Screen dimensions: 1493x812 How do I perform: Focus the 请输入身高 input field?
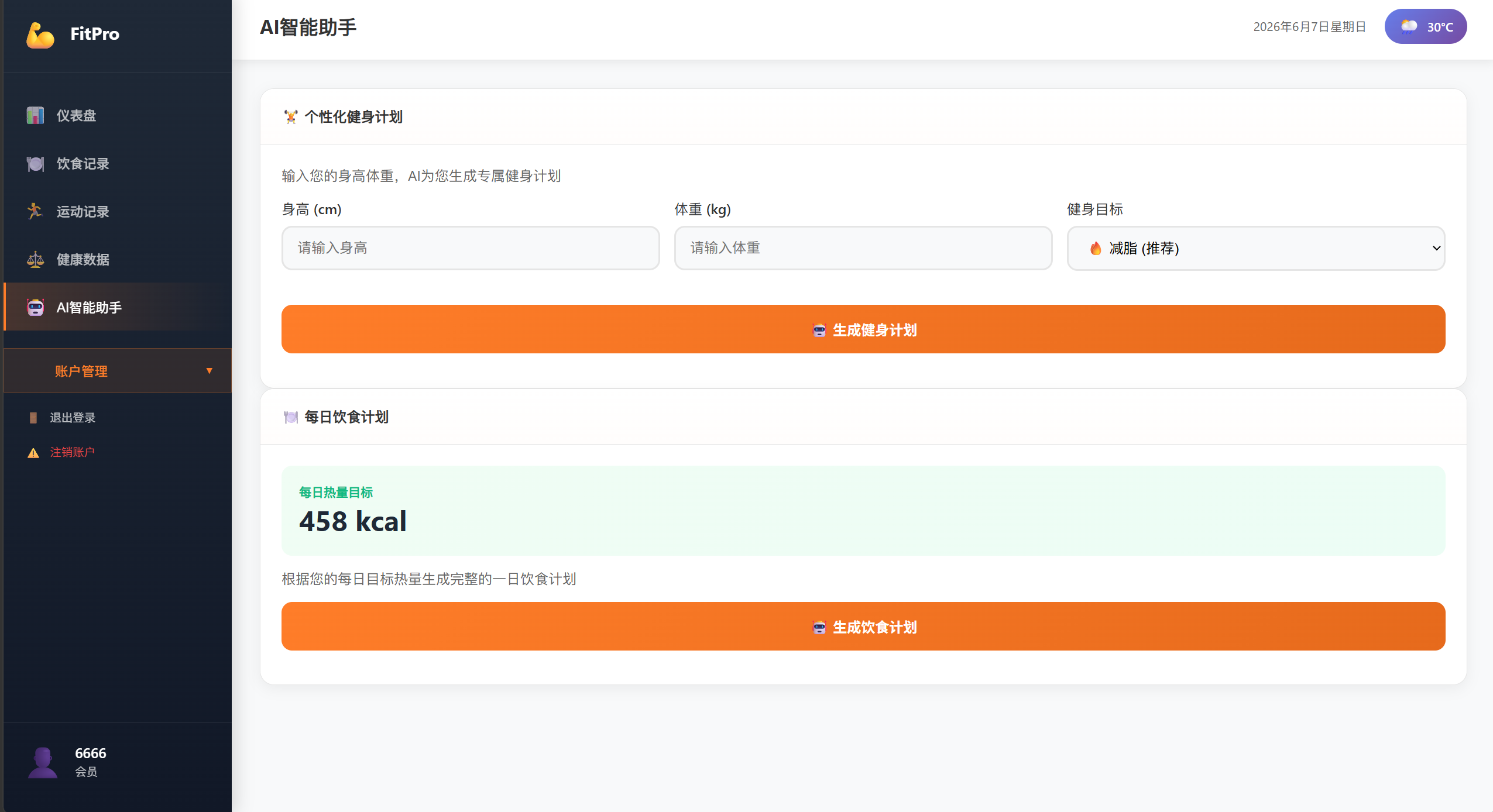(x=471, y=248)
